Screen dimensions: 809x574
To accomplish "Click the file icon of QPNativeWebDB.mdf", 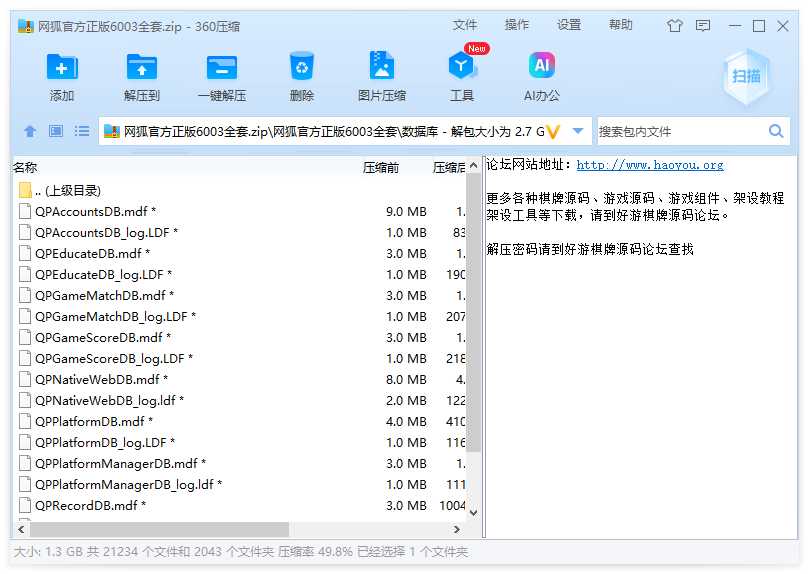I will 24,379.
